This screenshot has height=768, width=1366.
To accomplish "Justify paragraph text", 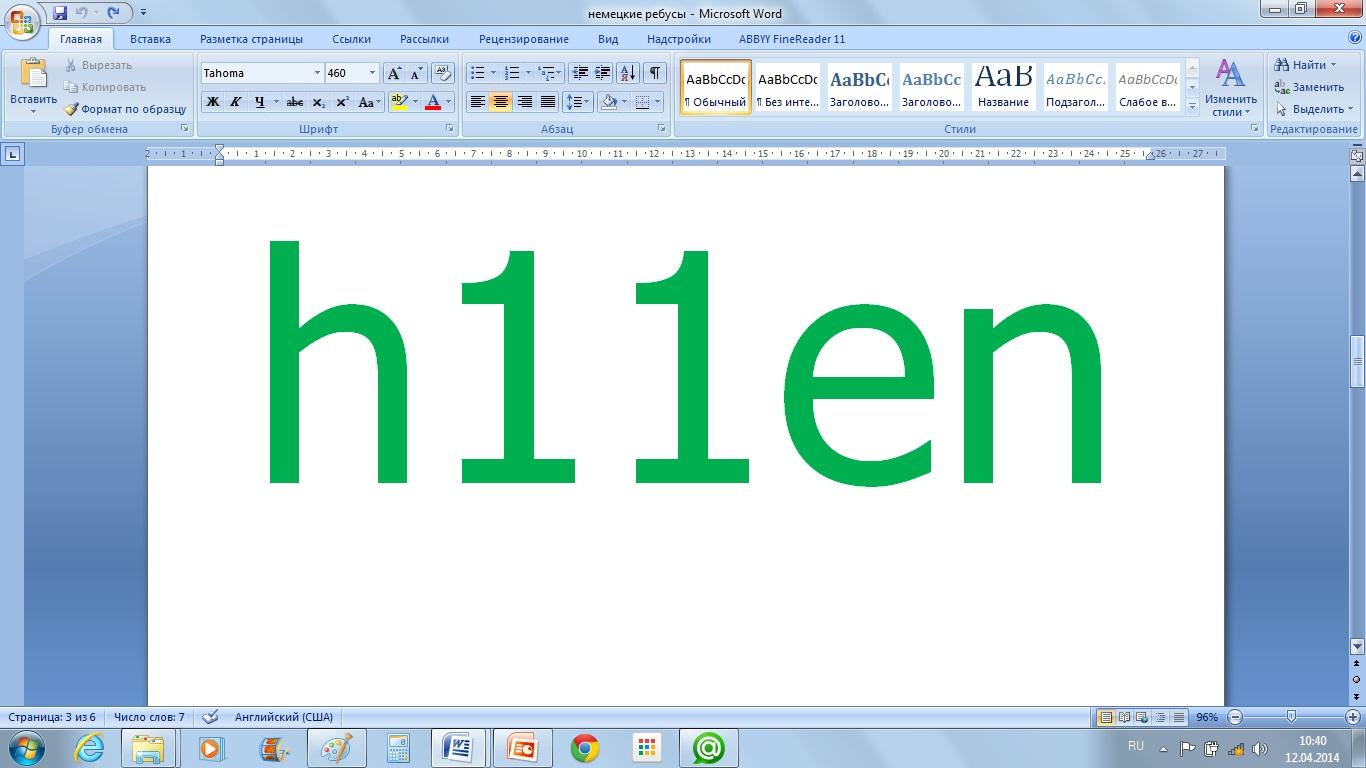I will pyautogui.click(x=548, y=102).
